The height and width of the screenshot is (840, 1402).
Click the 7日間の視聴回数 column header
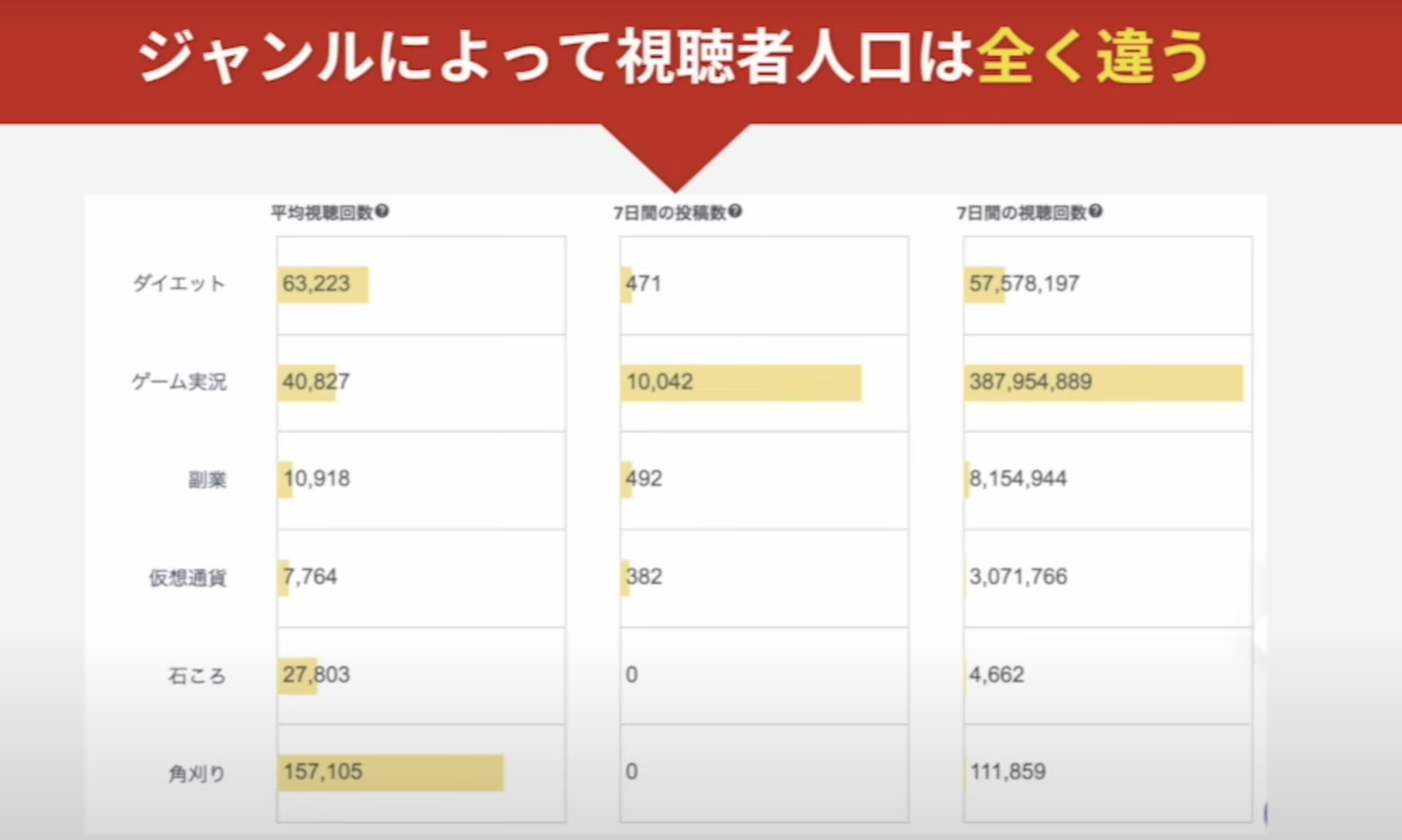1022,213
